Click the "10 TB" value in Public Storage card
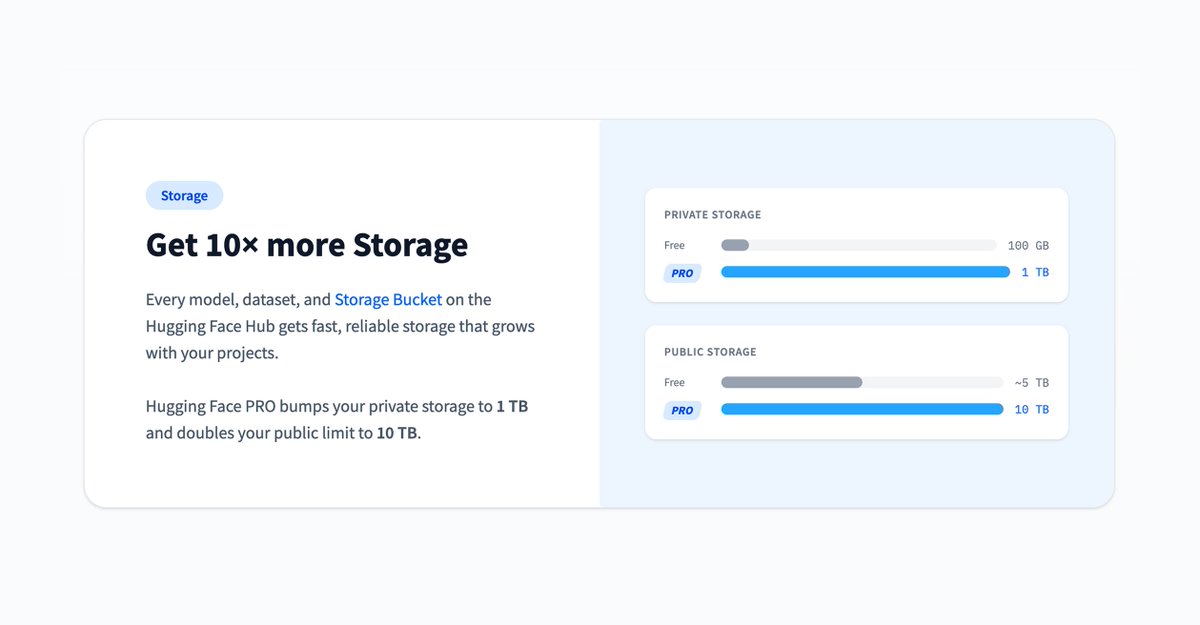 coord(1032,410)
